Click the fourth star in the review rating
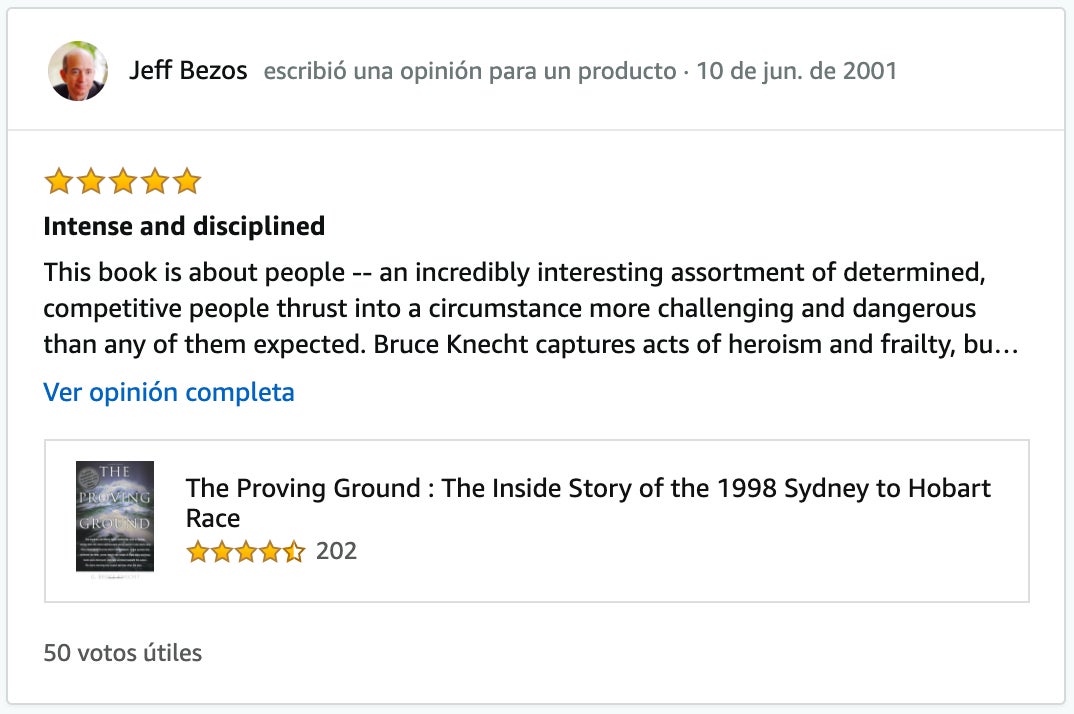 point(155,181)
